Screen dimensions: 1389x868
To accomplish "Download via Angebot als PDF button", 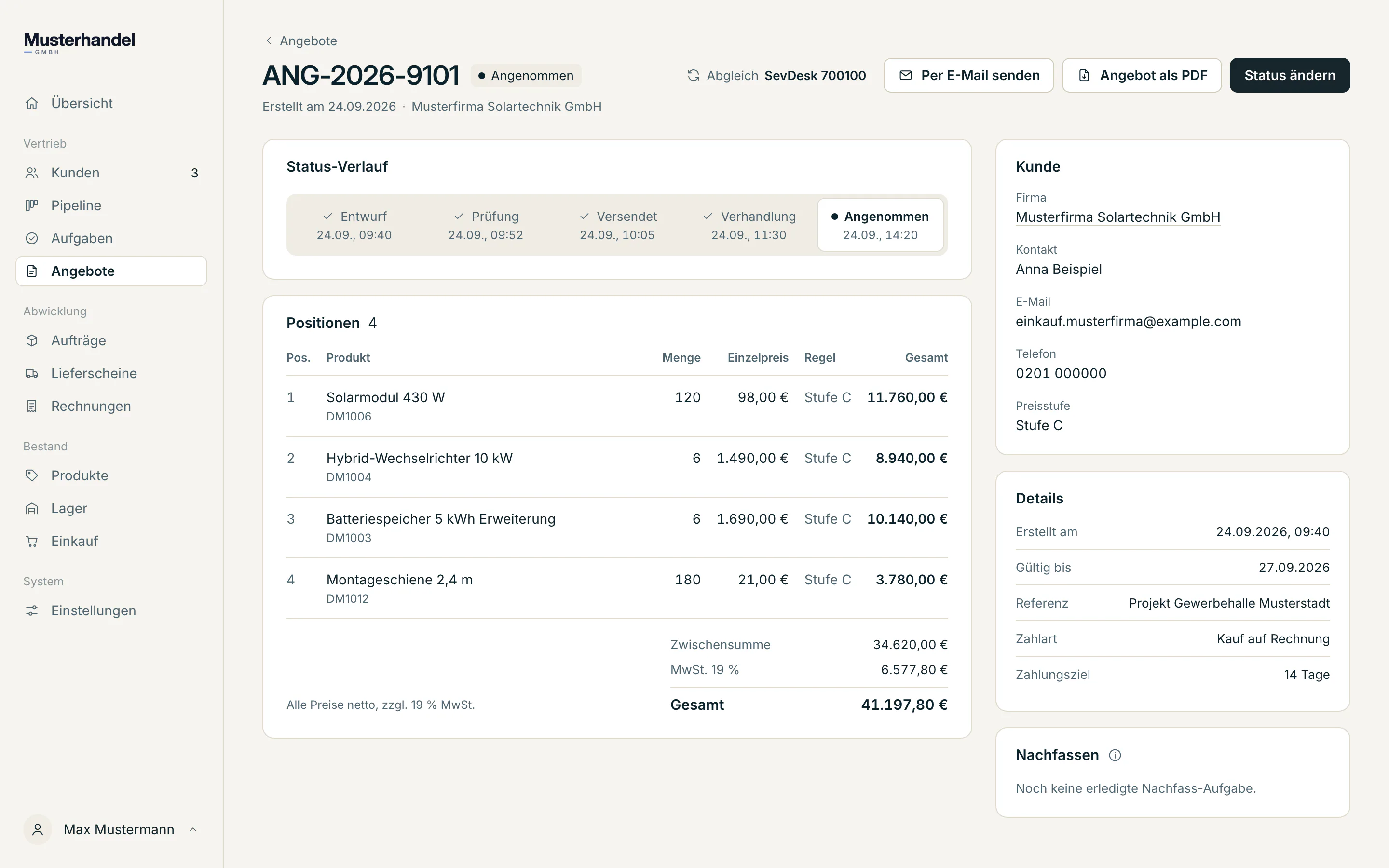I will [1142, 75].
